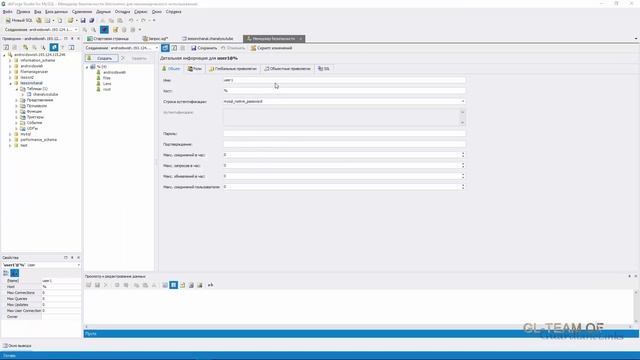The height and width of the screenshot is (360, 640).
Task: Collapse the Таблицы folder in Explorer
Action: coord(17,89)
